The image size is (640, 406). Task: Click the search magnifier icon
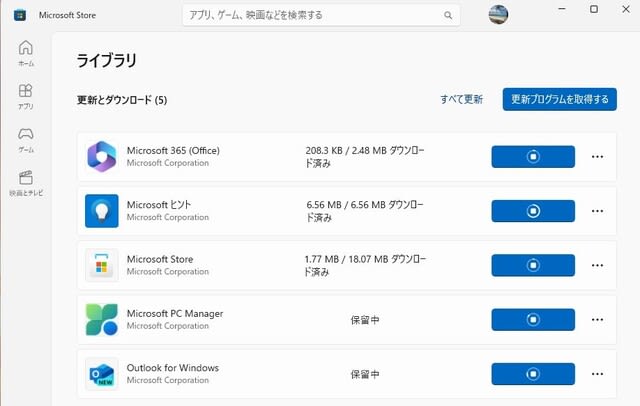click(448, 16)
